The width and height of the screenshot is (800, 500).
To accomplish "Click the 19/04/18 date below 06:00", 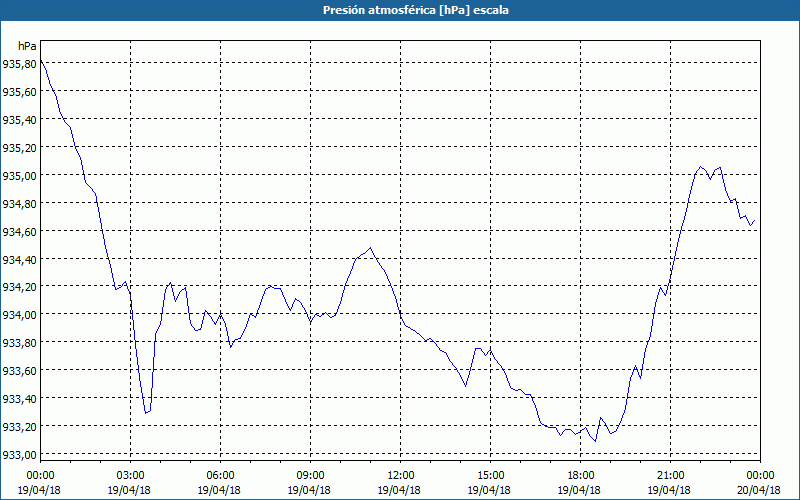I will pos(219,490).
